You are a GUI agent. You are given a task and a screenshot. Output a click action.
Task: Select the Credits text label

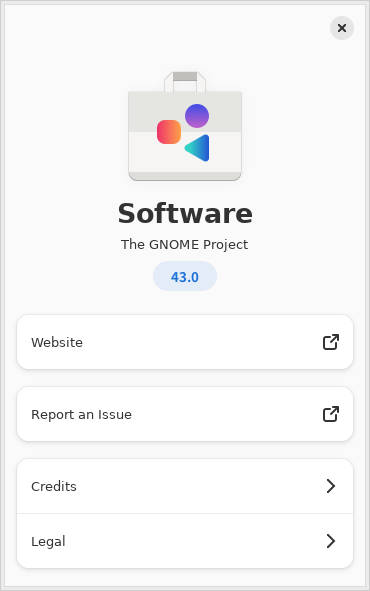[54, 487]
